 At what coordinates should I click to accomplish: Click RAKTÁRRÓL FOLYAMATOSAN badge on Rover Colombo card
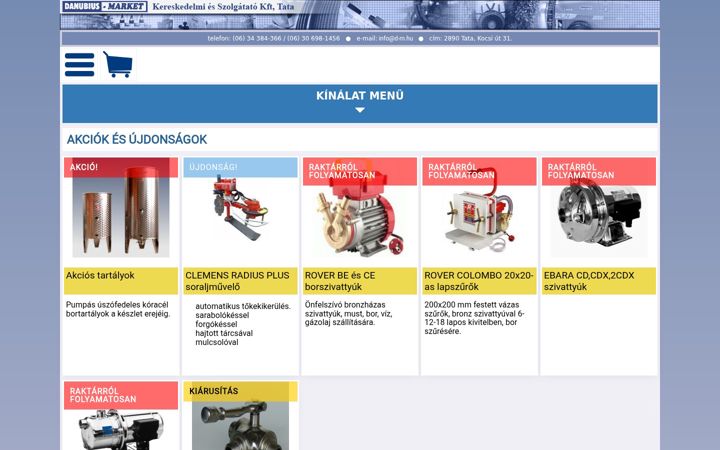pyautogui.click(x=479, y=171)
